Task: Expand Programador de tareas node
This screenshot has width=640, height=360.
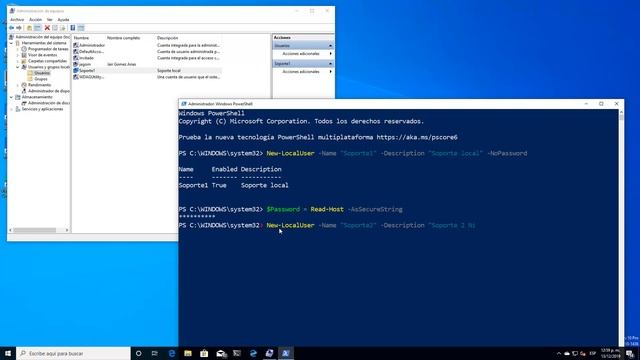Action: coord(18,49)
